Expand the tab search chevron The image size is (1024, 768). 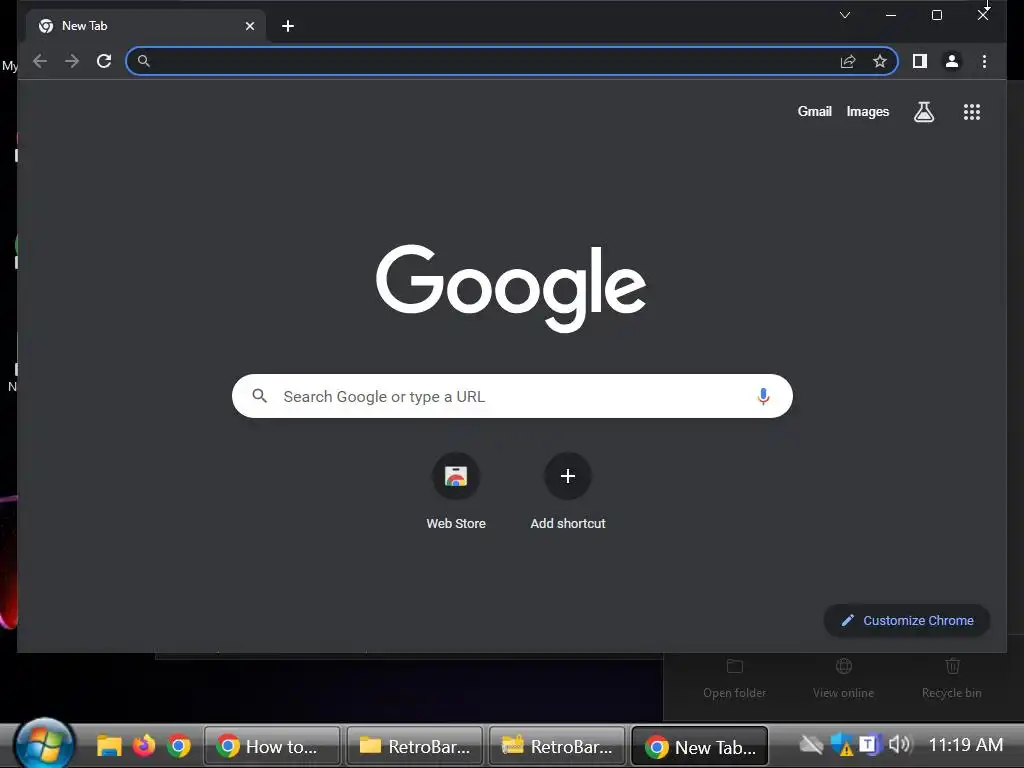point(844,15)
